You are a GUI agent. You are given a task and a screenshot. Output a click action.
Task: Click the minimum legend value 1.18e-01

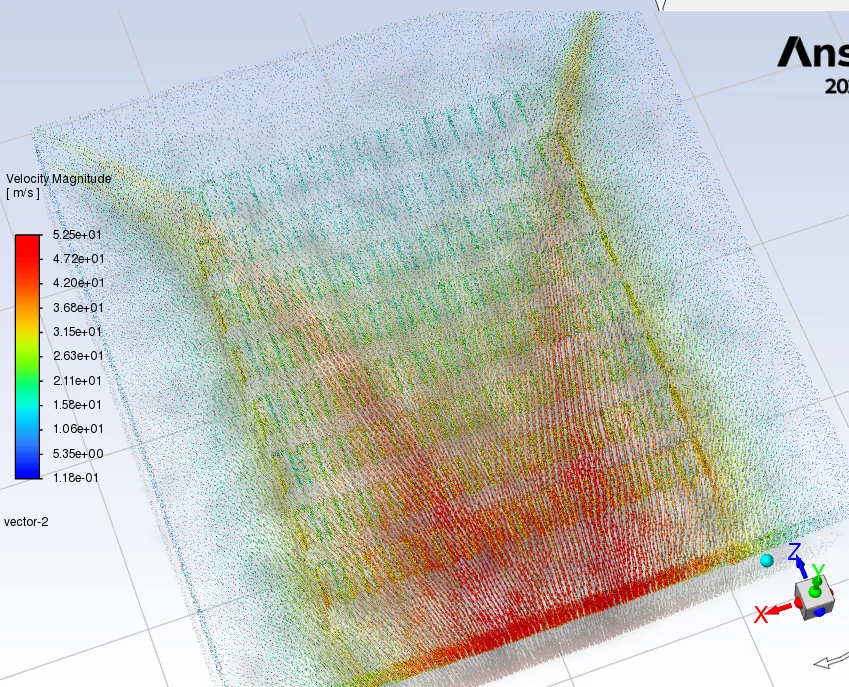(76, 477)
